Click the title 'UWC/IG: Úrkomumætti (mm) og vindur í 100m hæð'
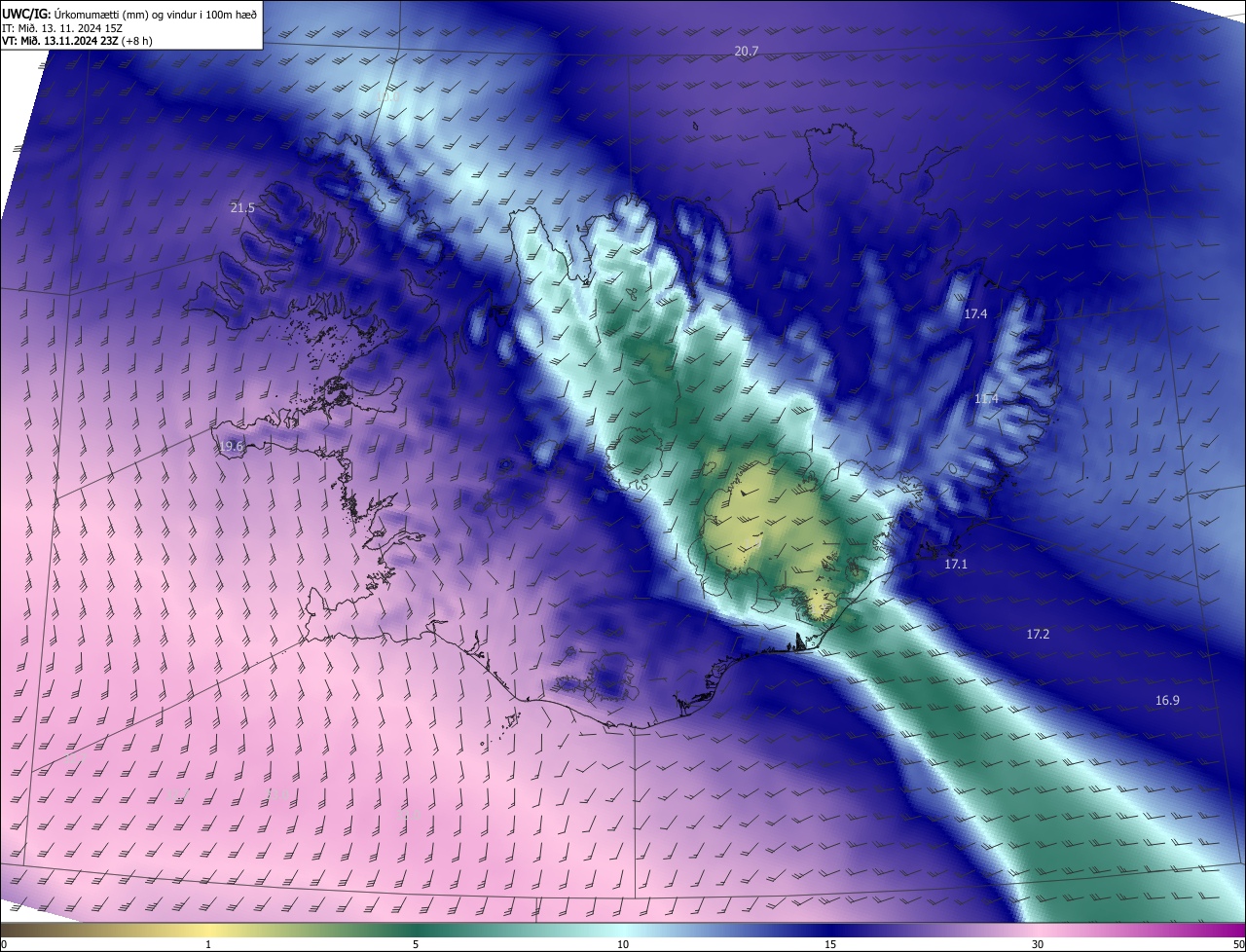This screenshot has height=952, width=1246. [128, 13]
